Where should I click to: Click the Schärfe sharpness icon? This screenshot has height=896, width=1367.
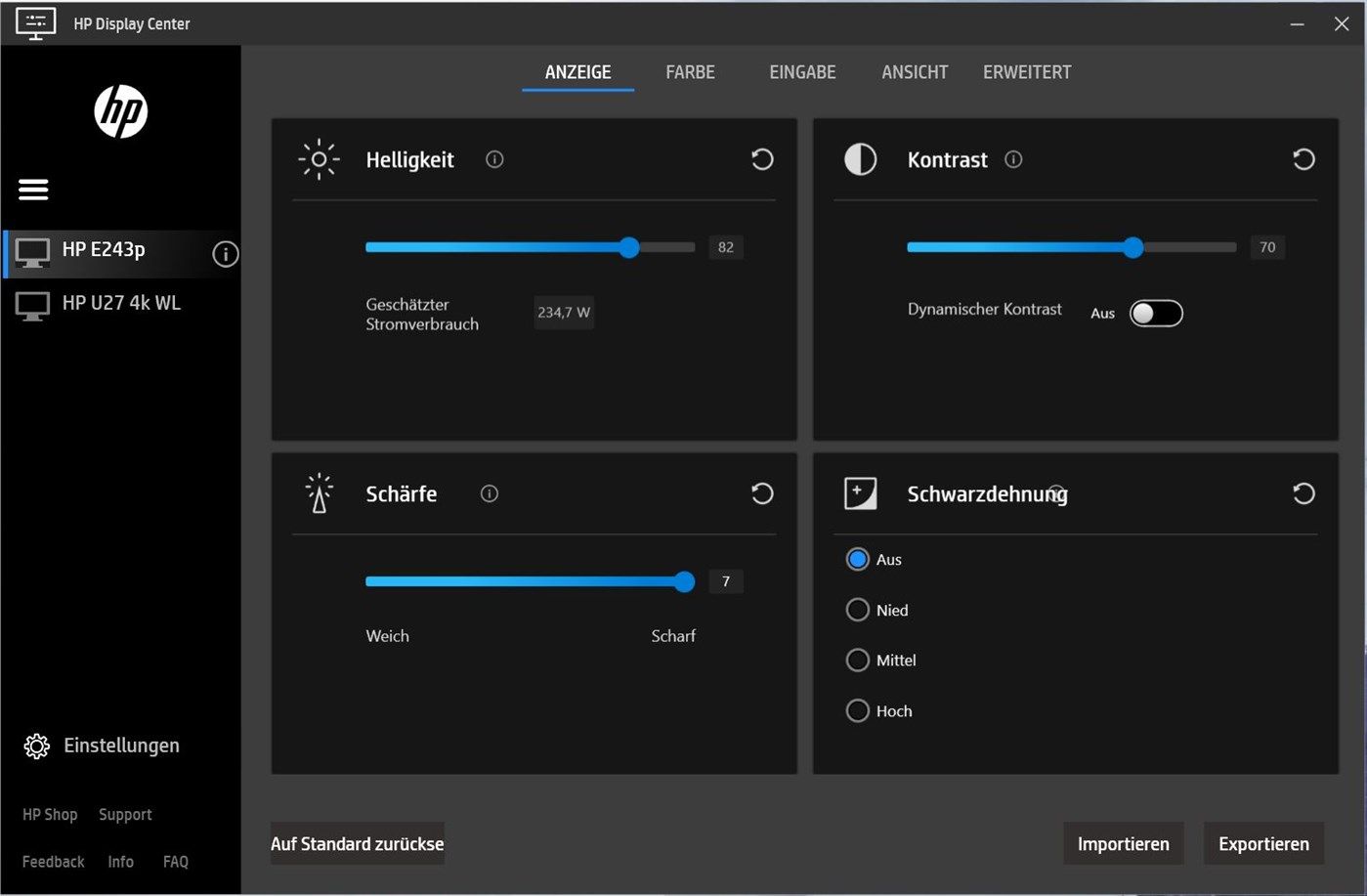tap(319, 493)
